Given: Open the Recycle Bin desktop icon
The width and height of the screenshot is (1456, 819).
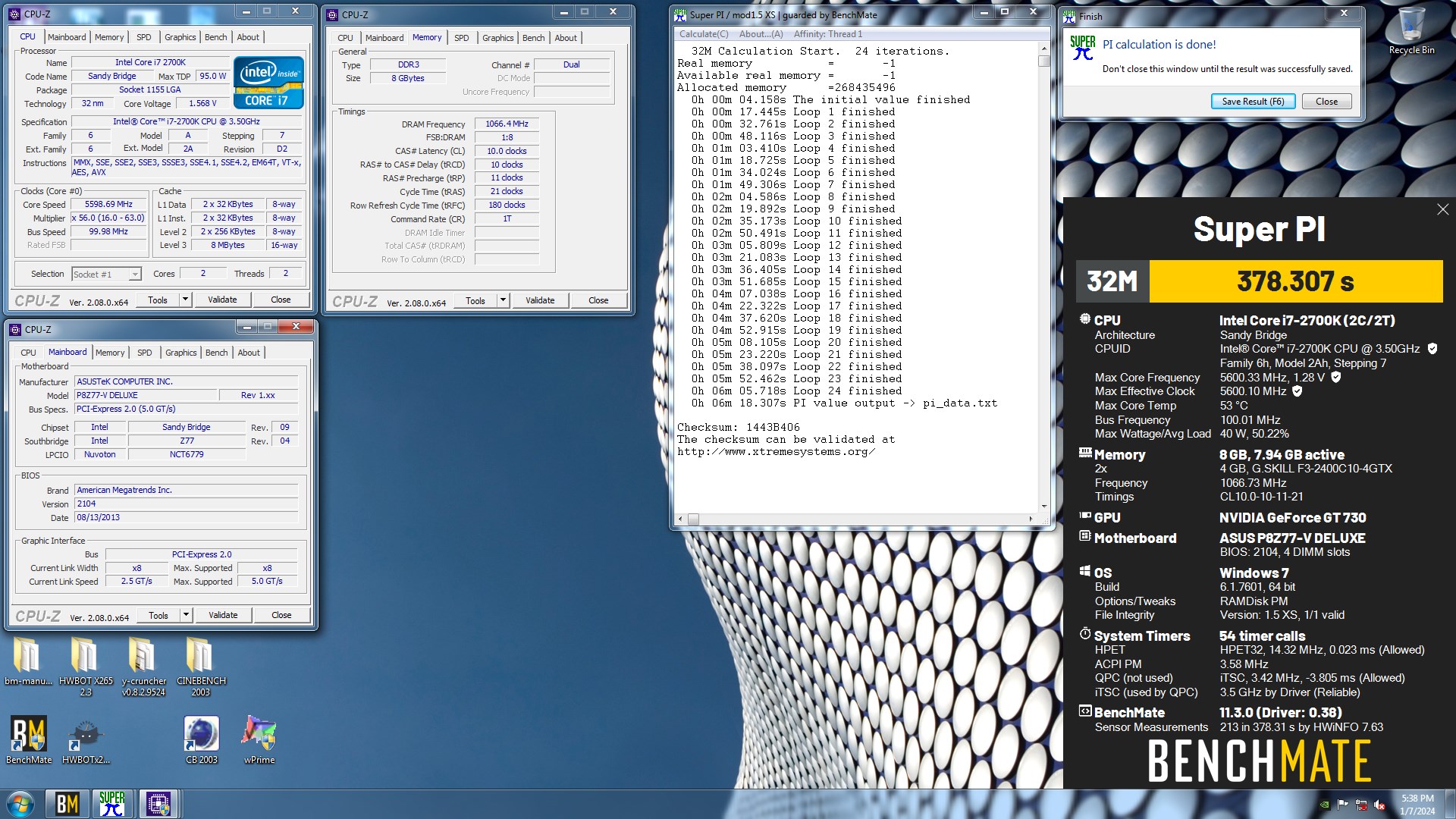Looking at the screenshot, I should coord(1411,31).
